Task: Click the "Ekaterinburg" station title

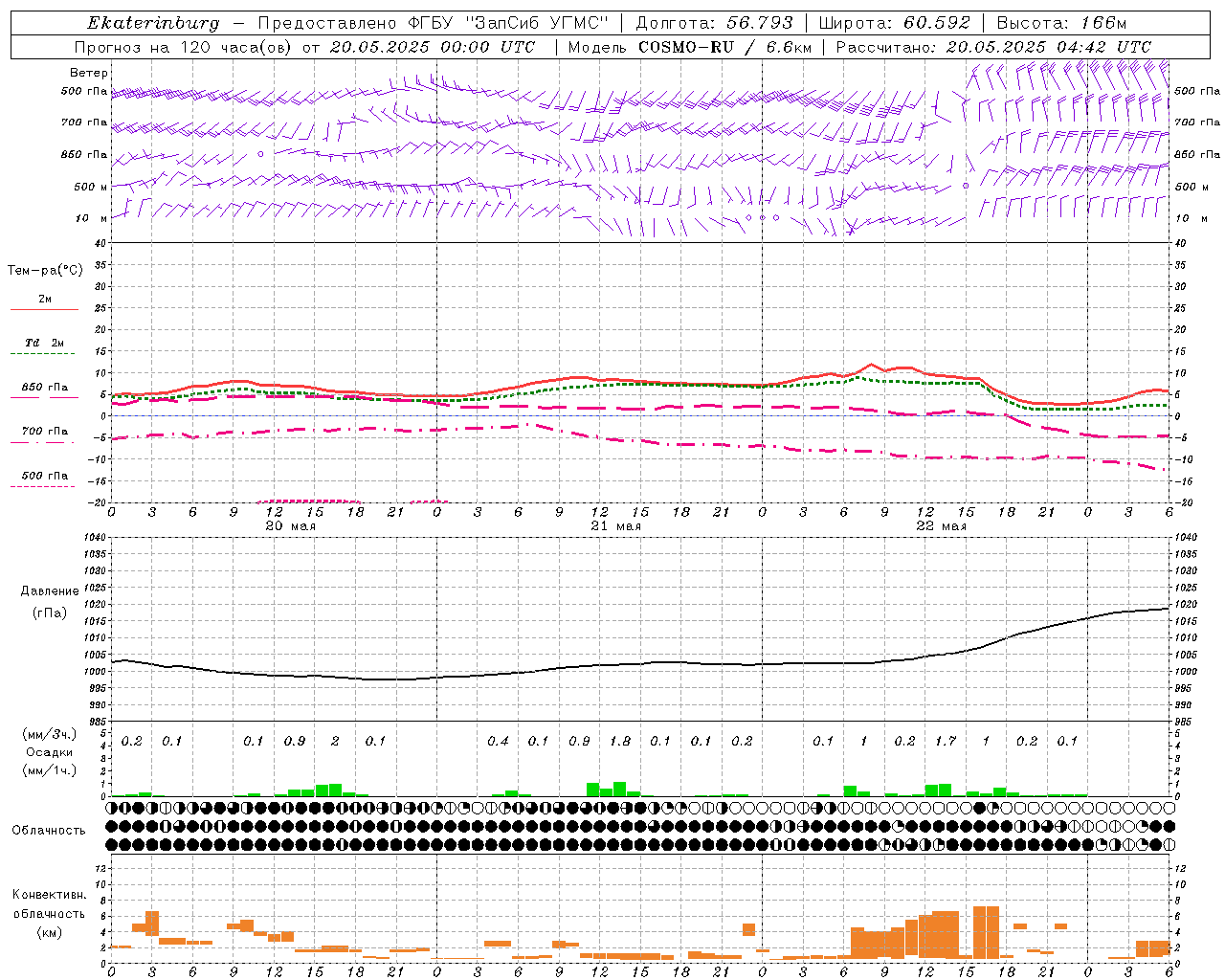Action: coord(152,23)
